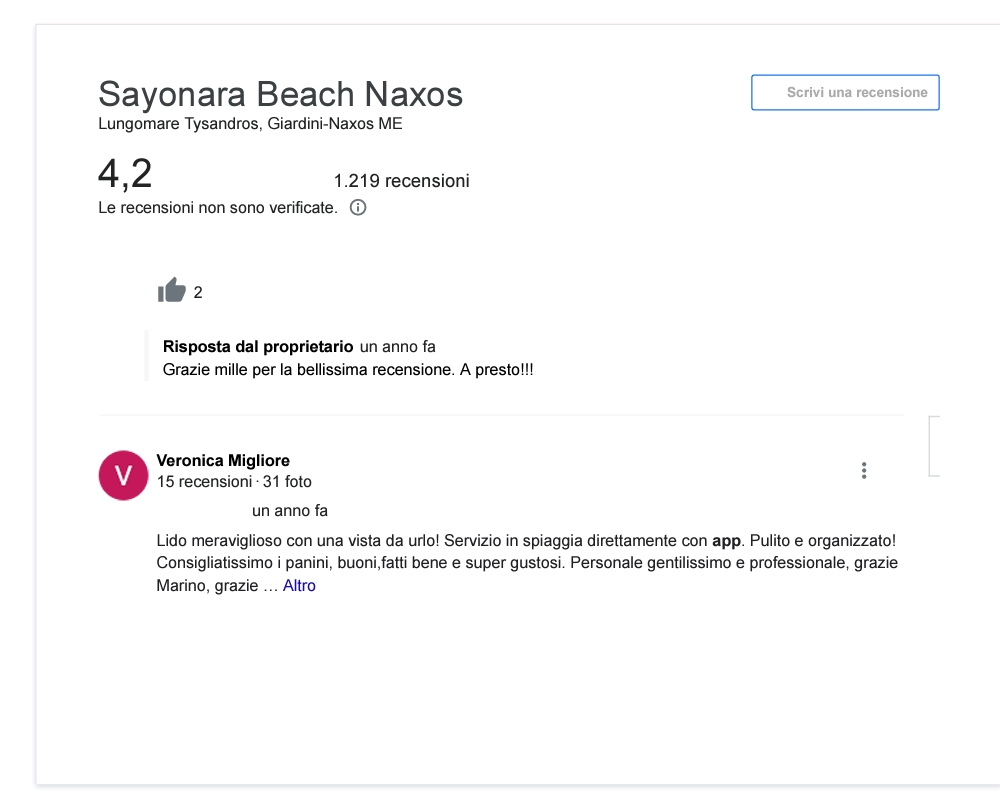The image size is (1000, 794).
Task: Click the Sayonara Beach Naxos title
Action: pos(280,94)
